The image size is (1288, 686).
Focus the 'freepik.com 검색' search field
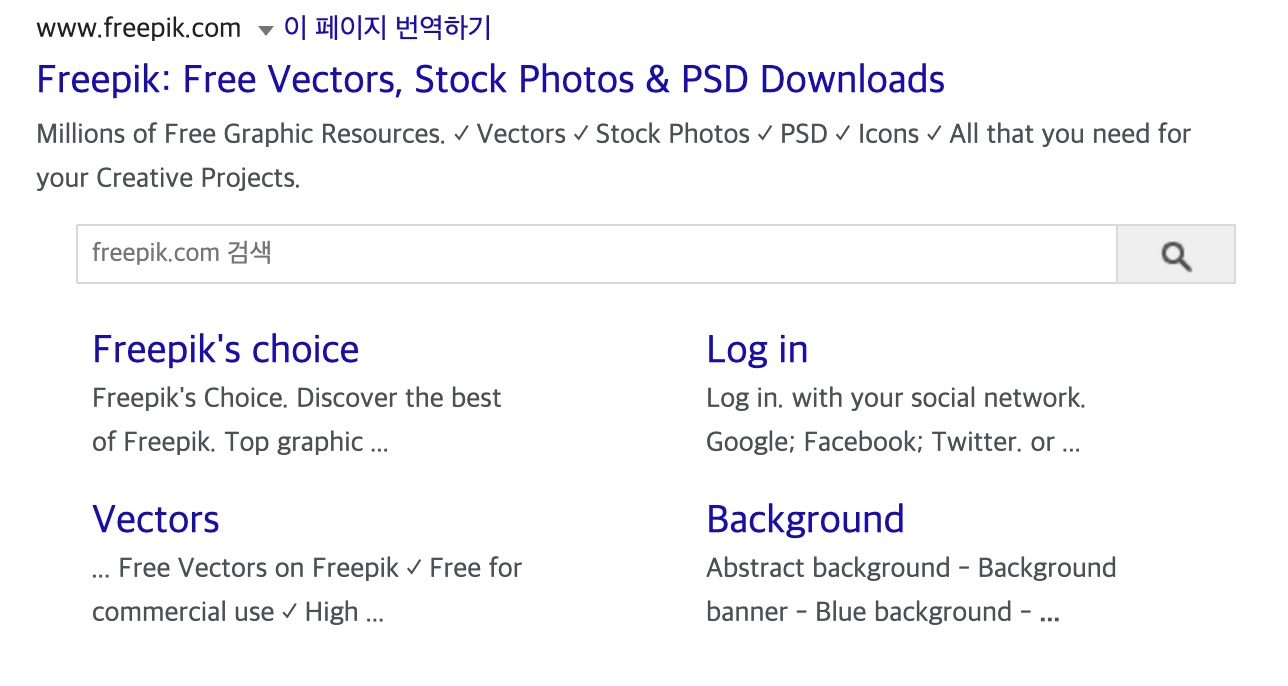point(596,254)
